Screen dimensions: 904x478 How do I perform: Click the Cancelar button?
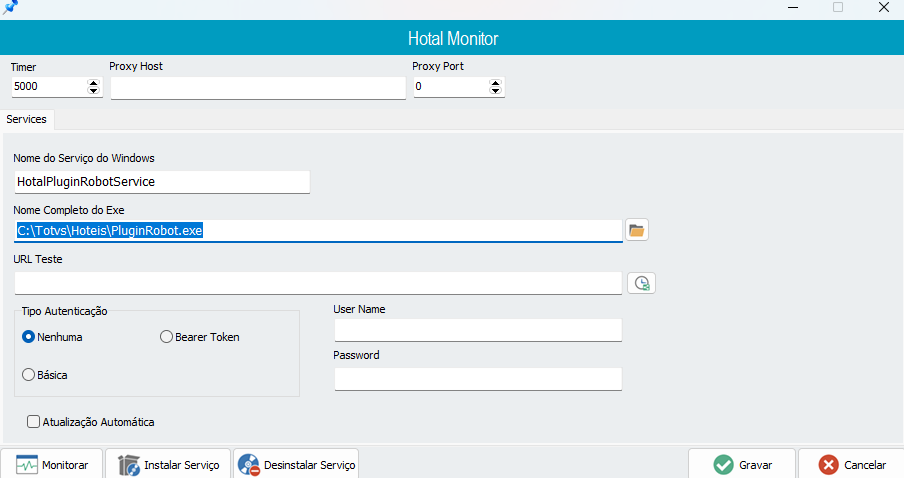(x=852, y=465)
